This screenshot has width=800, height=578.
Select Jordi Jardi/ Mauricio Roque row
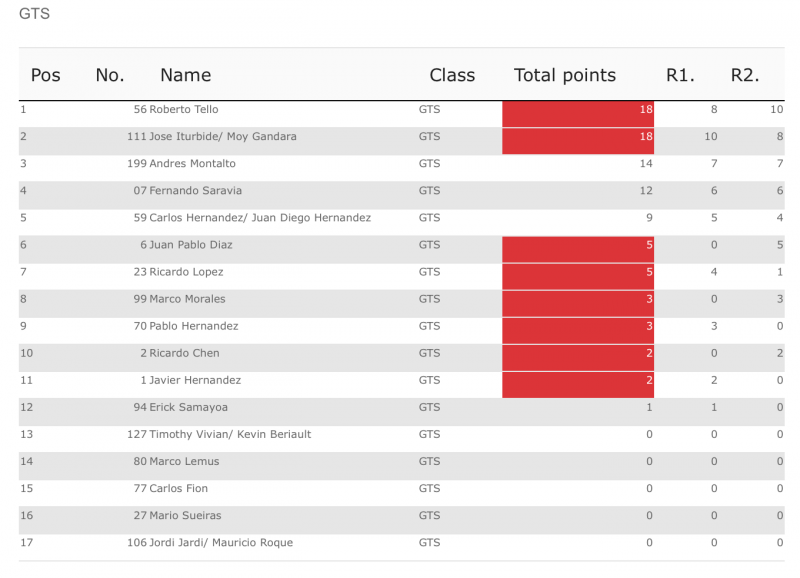[x=221, y=542]
